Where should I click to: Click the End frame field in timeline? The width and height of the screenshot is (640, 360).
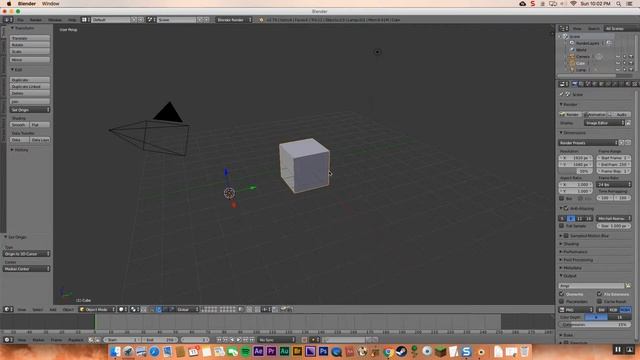[x=160, y=340]
